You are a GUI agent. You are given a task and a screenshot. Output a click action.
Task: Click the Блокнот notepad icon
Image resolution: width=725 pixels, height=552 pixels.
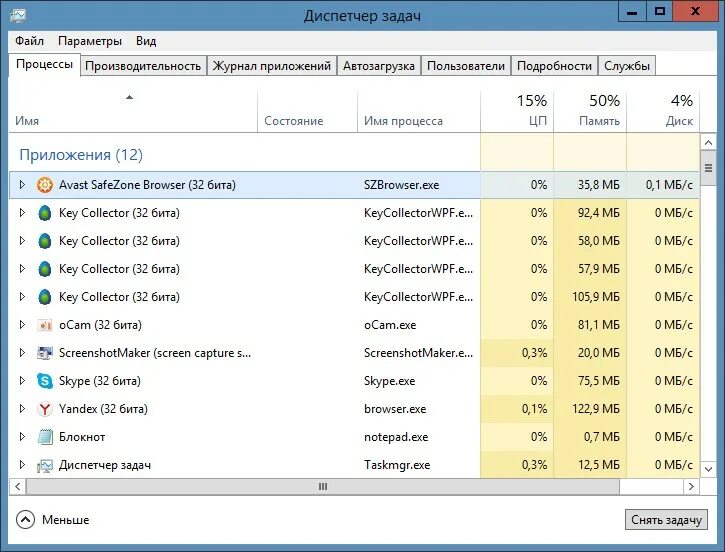coord(45,437)
